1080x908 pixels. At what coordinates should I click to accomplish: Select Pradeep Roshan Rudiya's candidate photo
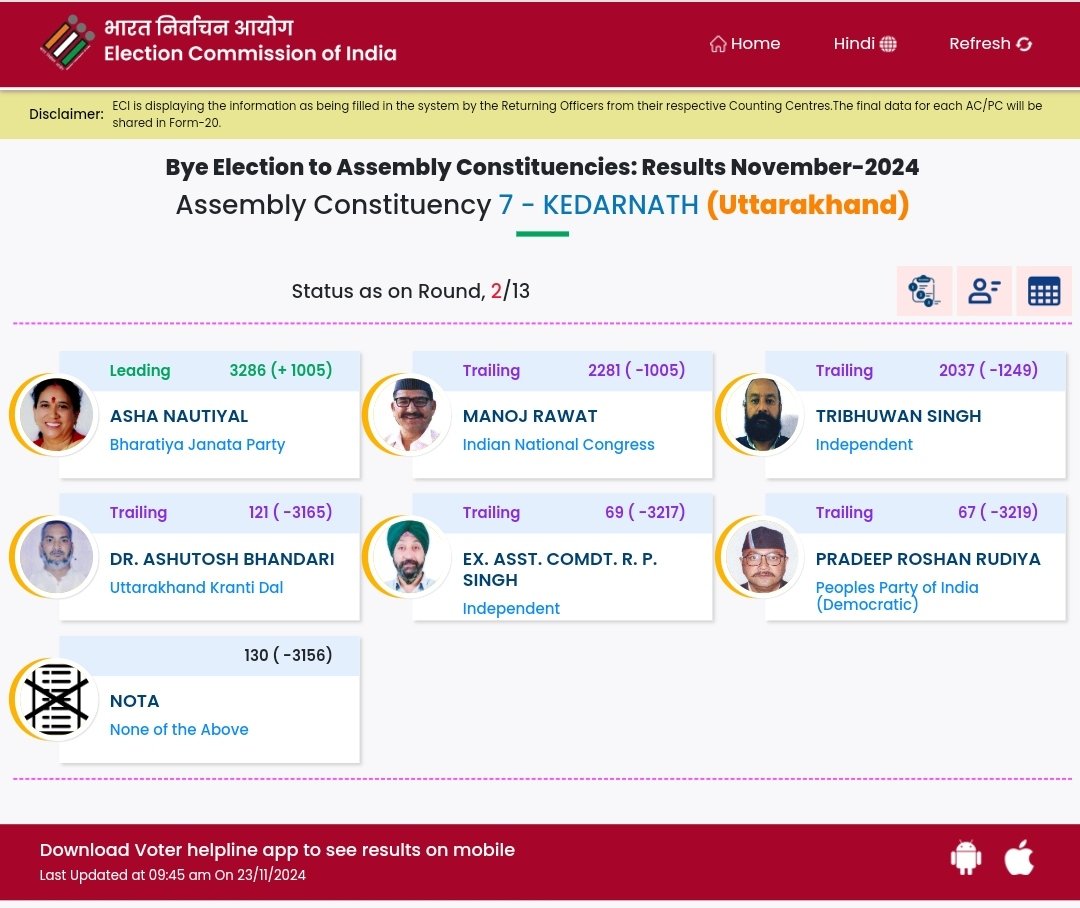(762, 557)
